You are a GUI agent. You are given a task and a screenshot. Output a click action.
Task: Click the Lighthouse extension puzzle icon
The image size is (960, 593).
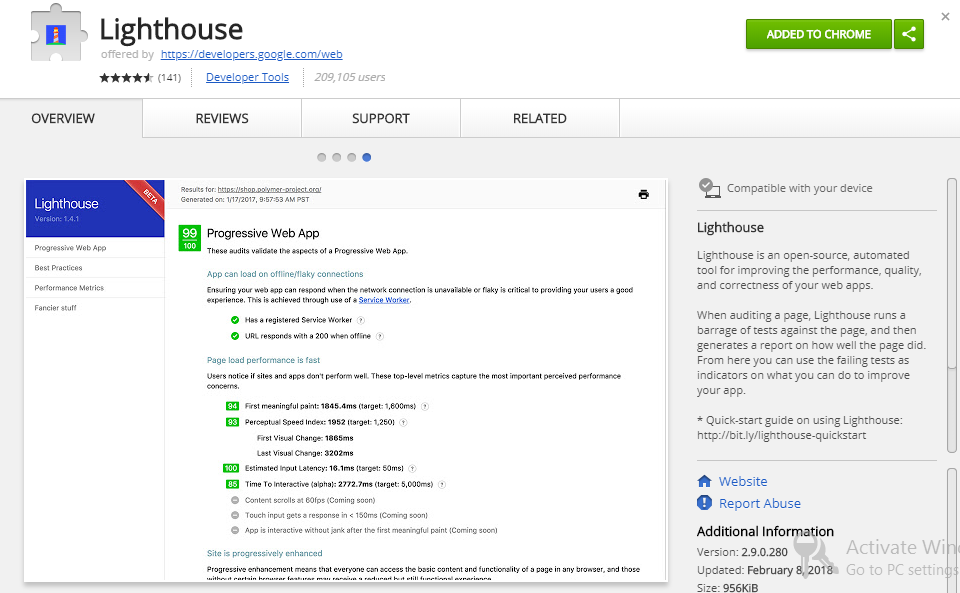[x=56, y=33]
